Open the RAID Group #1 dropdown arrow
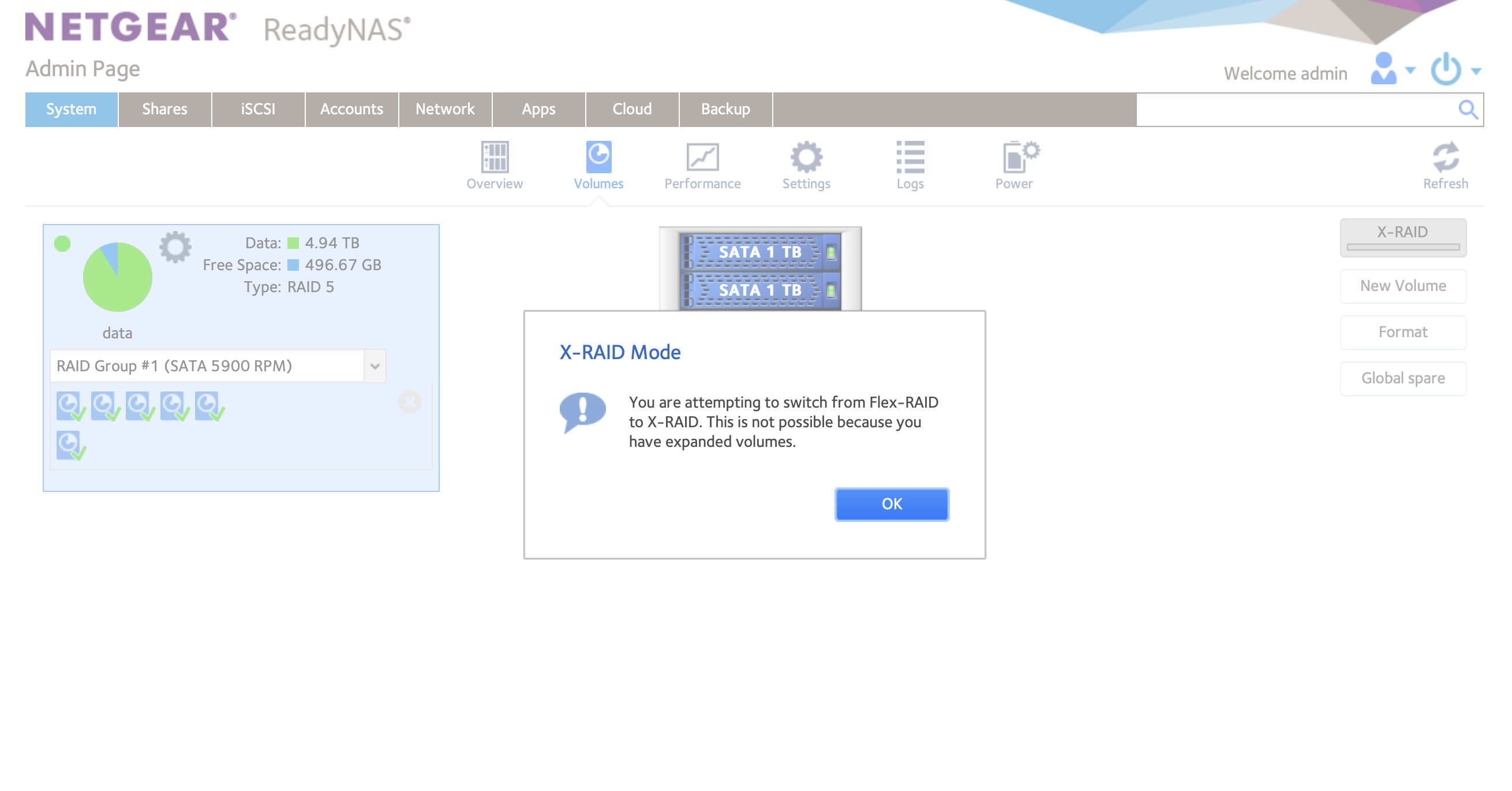1512x791 pixels. (375, 366)
